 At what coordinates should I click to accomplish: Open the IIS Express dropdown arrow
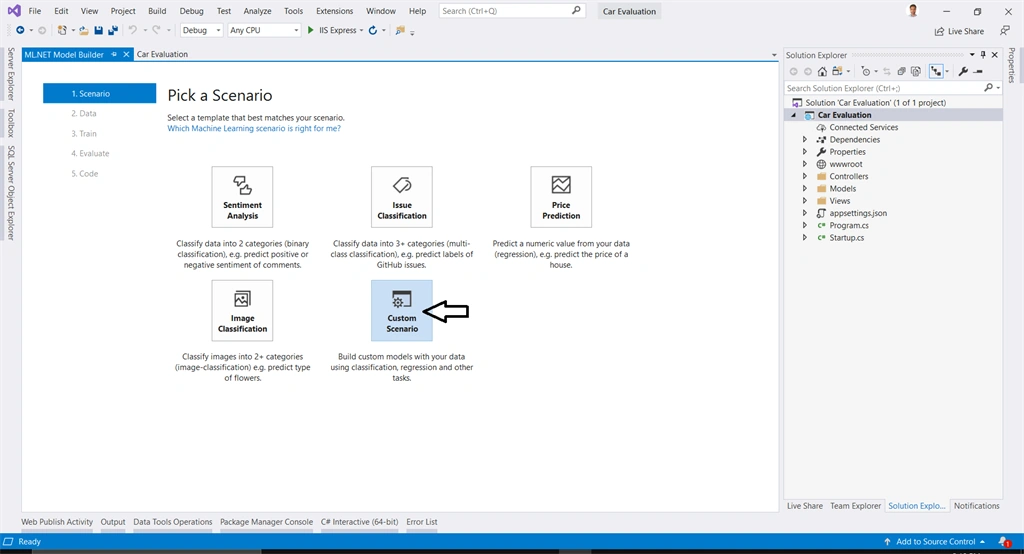click(361, 30)
